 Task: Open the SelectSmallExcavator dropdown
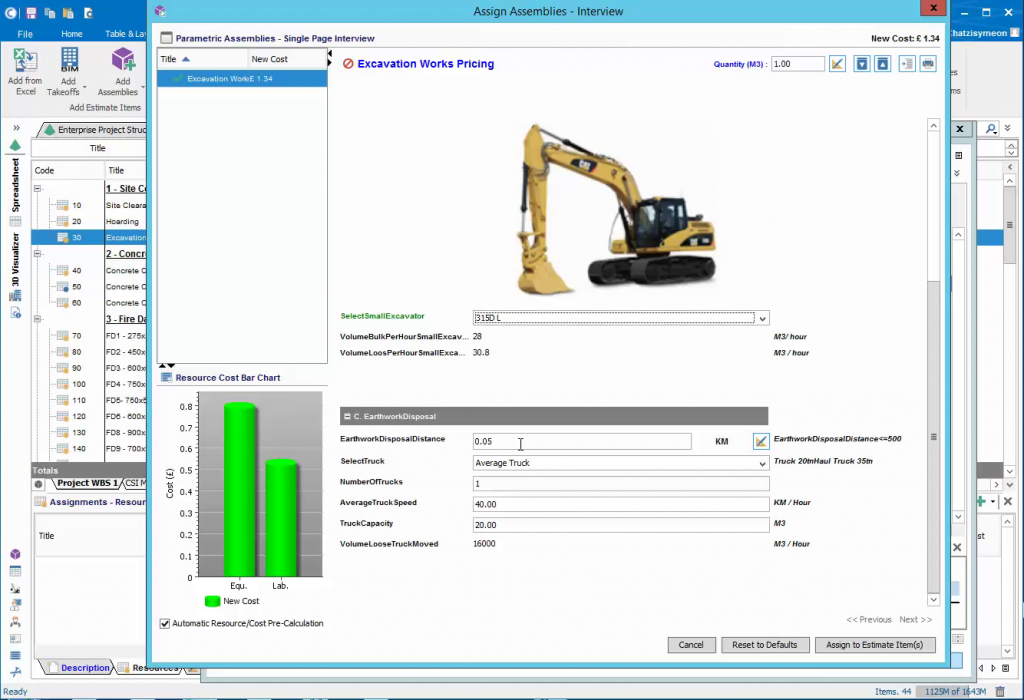click(x=762, y=318)
